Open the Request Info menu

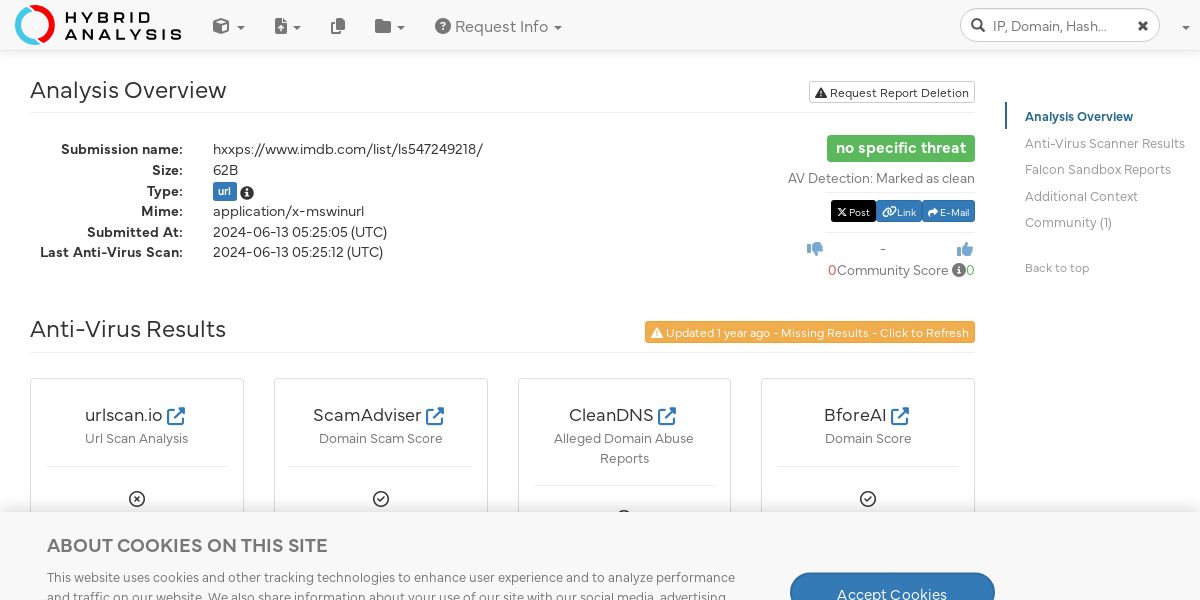[x=498, y=27]
